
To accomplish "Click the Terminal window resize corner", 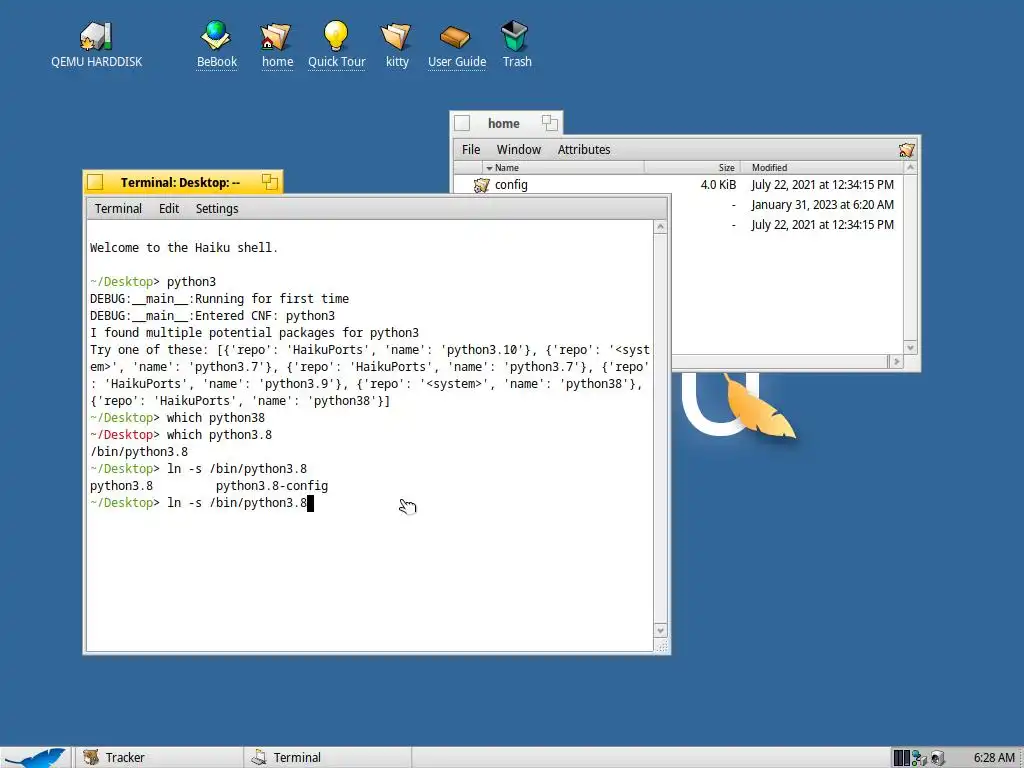I will [661, 646].
